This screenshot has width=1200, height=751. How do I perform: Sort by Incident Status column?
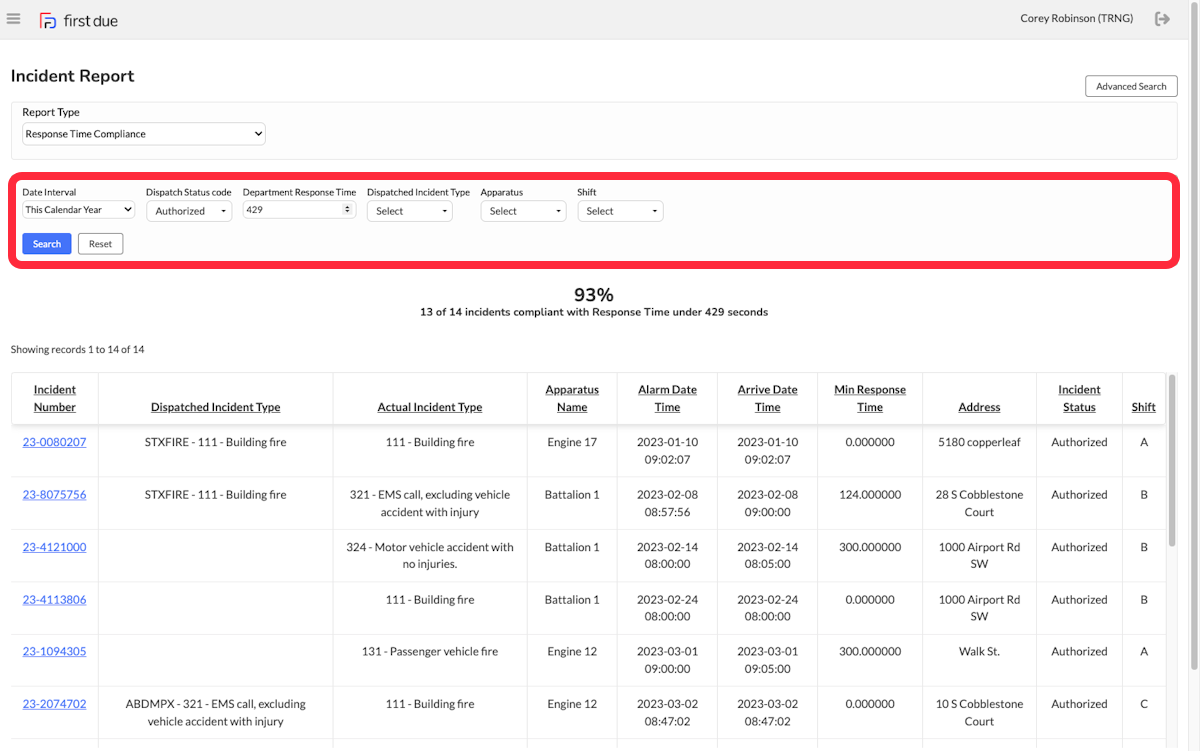click(x=1079, y=398)
